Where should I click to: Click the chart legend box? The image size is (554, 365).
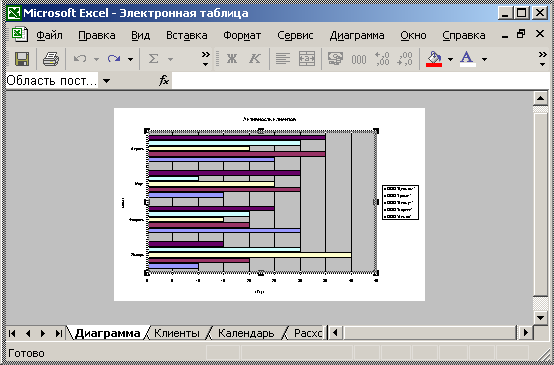pyautogui.click(x=400, y=202)
